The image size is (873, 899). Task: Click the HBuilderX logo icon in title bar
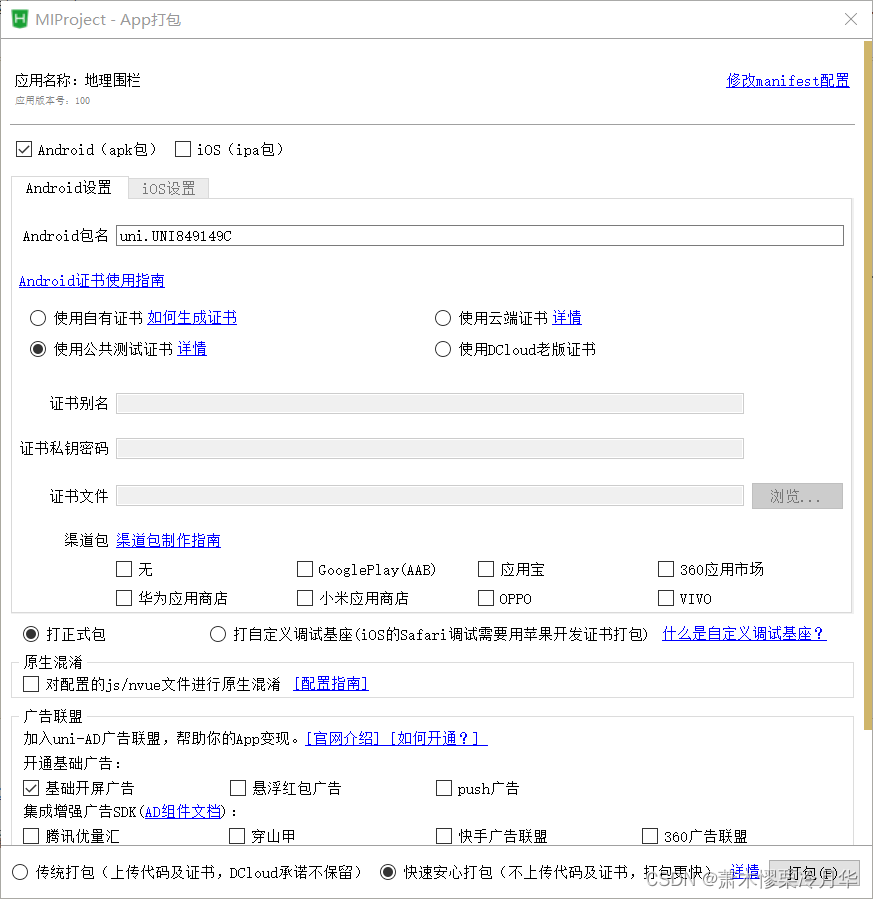20,19
